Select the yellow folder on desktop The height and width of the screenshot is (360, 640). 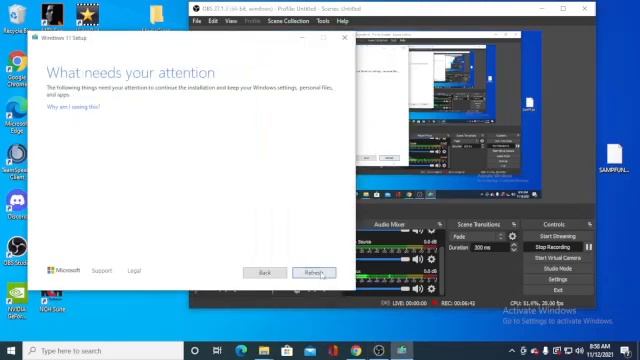[157, 16]
